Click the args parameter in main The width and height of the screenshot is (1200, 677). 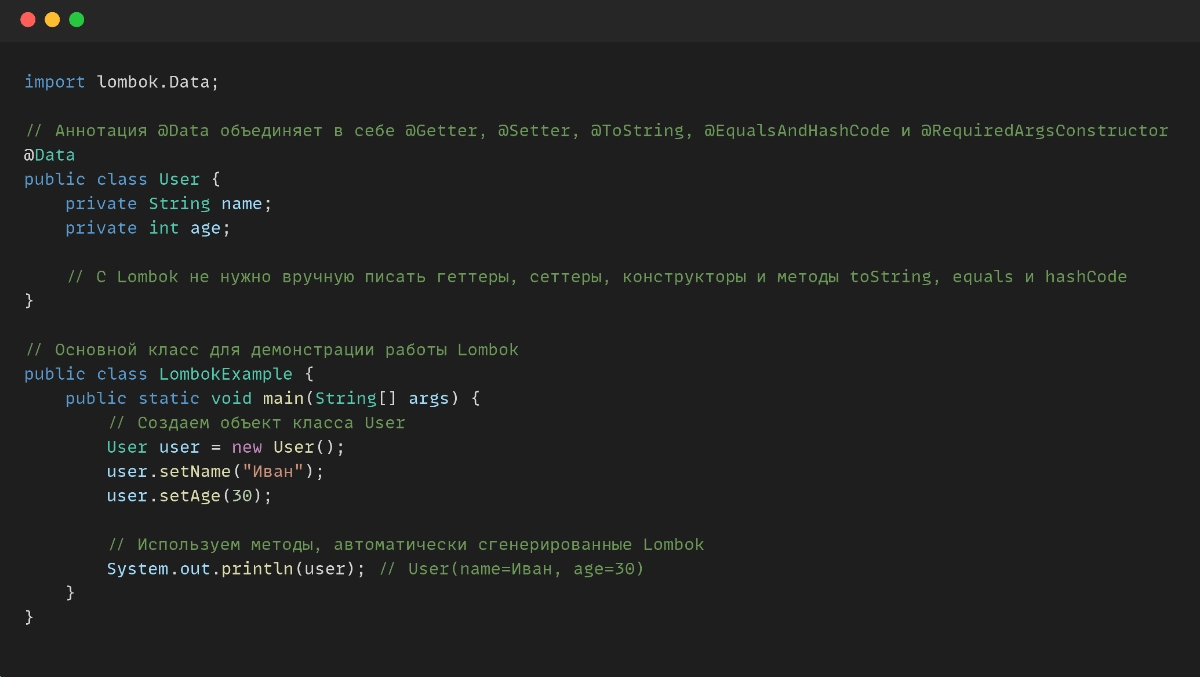coord(429,398)
